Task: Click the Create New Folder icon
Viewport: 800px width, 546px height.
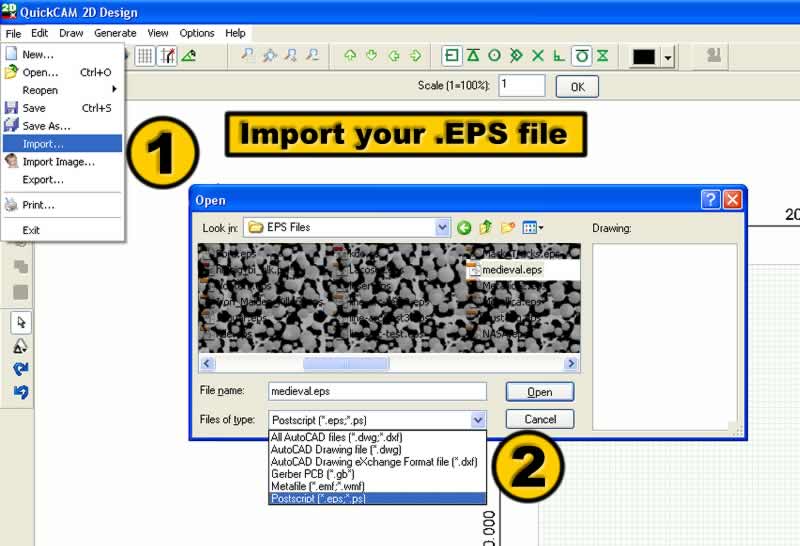Action: click(508, 228)
